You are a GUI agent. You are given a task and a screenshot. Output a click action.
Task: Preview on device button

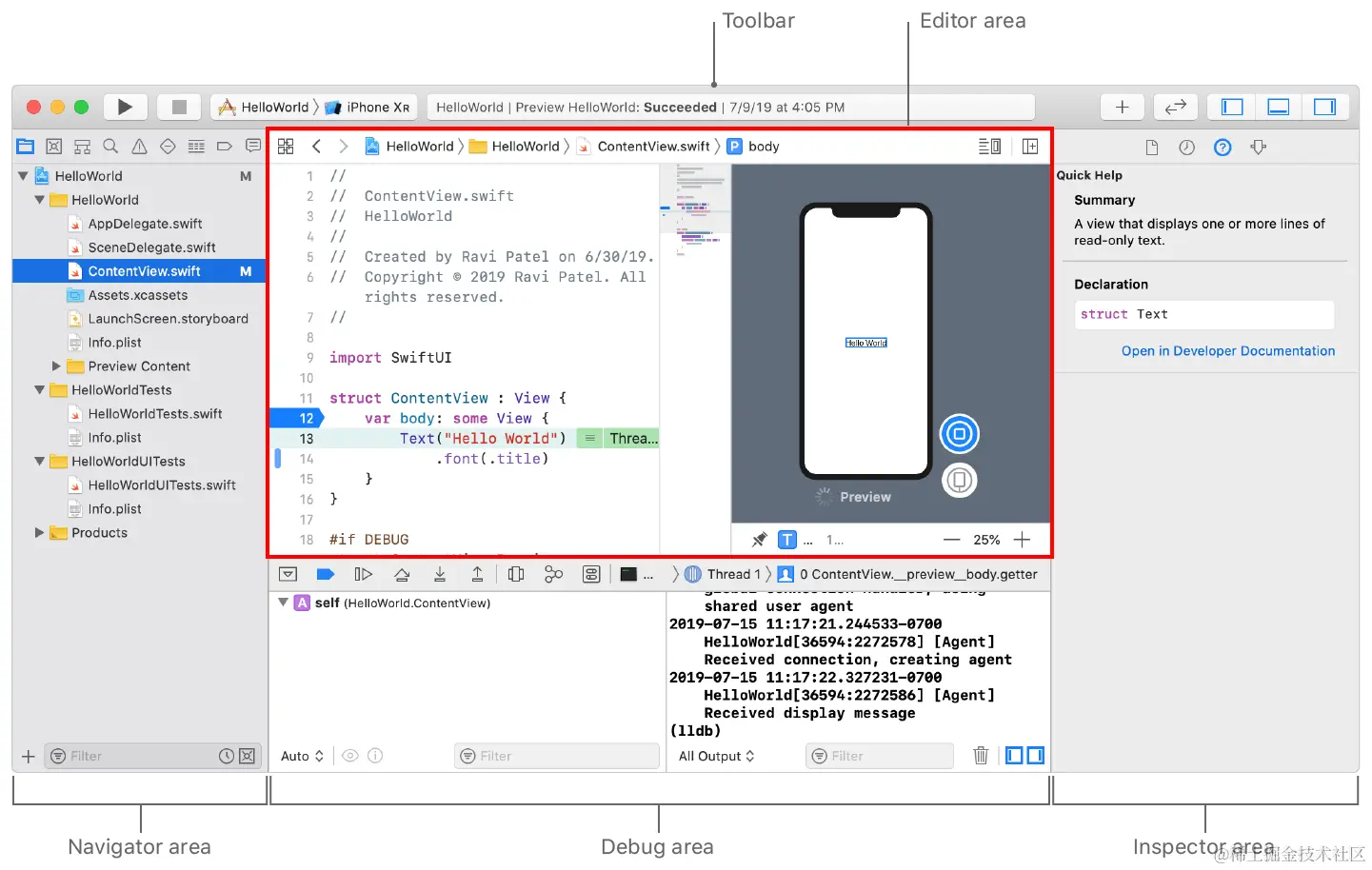(x=960, y=480)
